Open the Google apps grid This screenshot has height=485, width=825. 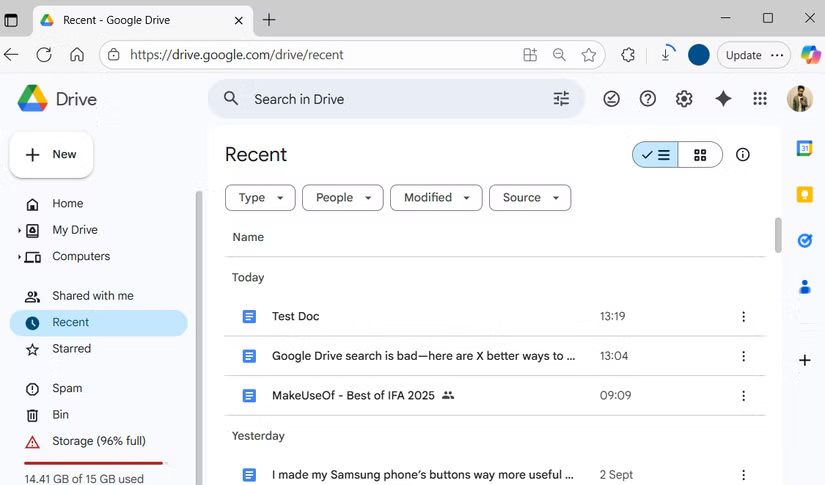(x=760, y=98)
